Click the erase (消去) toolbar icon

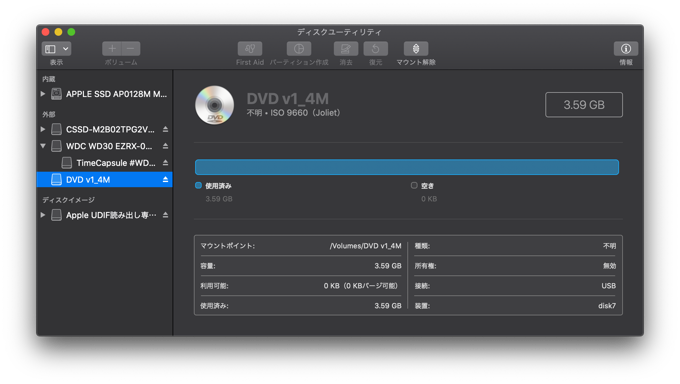(x=346, y=49)
